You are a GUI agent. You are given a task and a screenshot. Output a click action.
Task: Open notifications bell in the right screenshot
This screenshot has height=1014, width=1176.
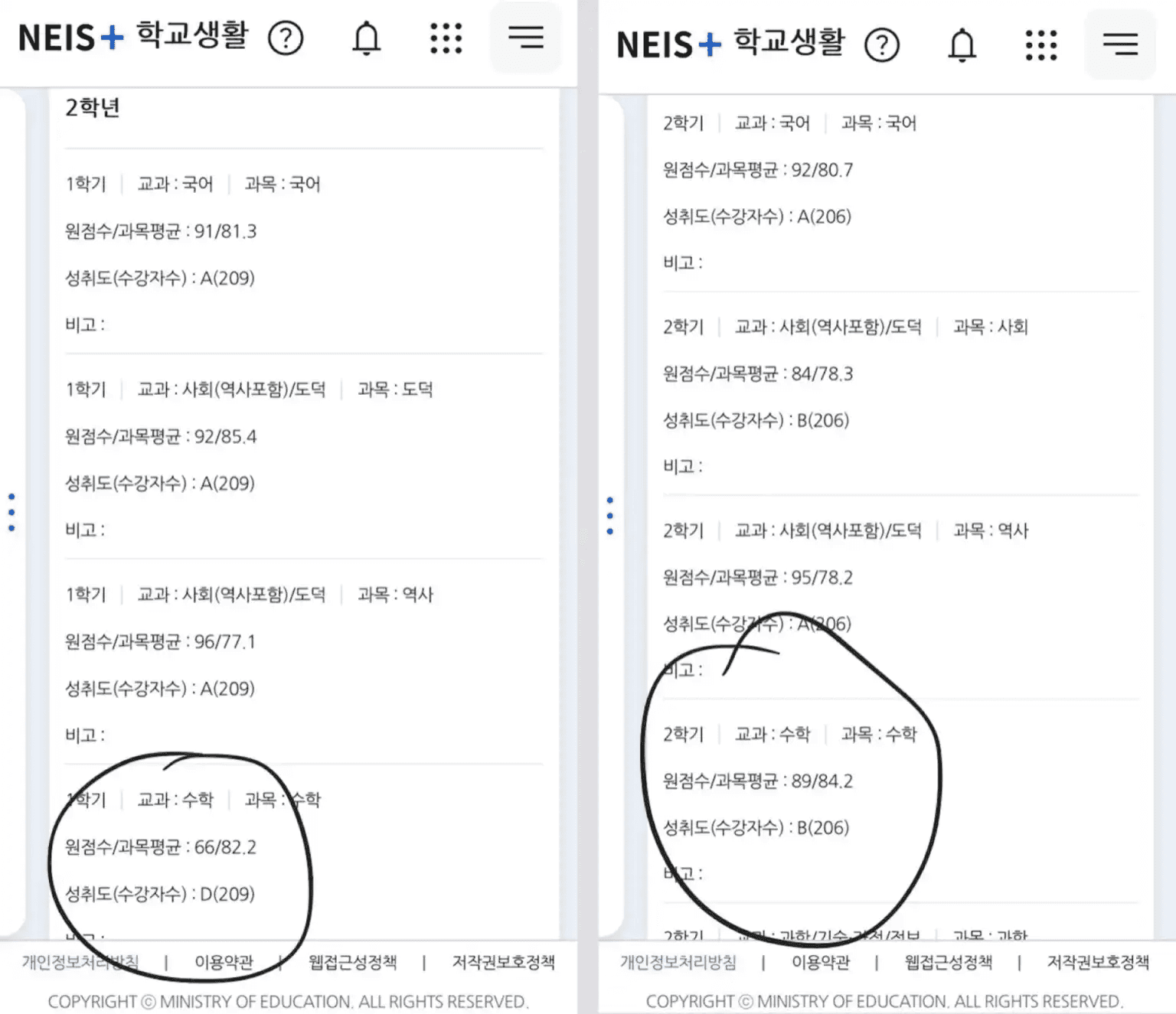962,45
